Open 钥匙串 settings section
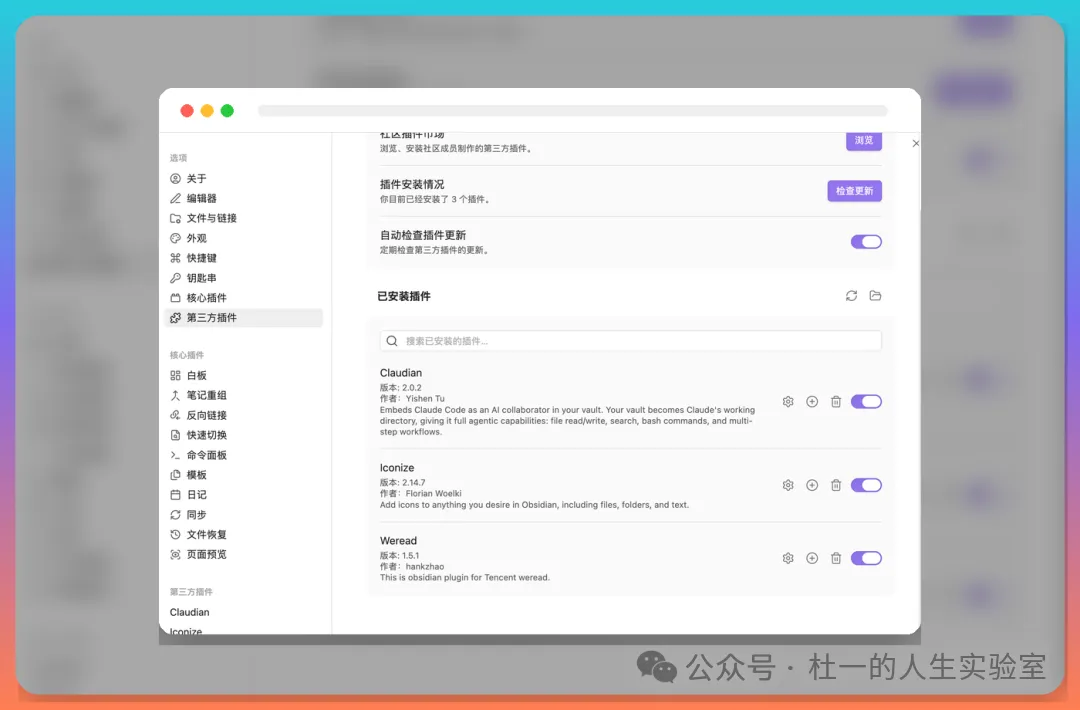 [x=245, y=278]
